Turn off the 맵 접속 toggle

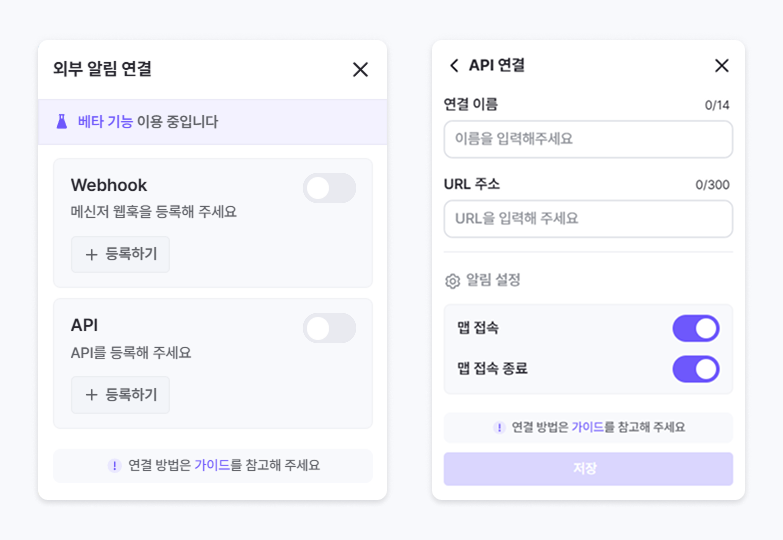tap(696, 328)
